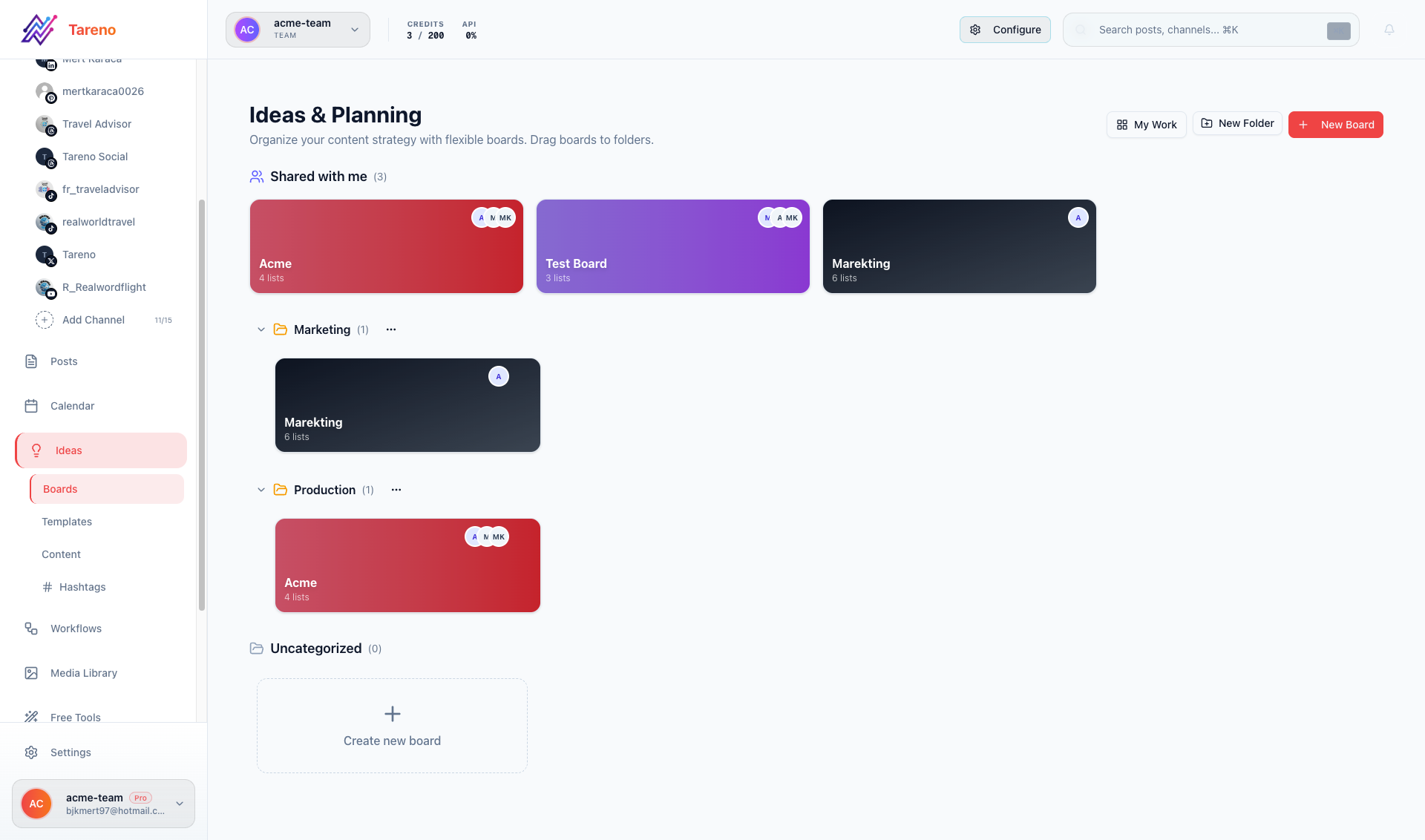Open the acme-team workspace switcher
The height and width of the screenshot is (840, 1425).
pyautogui.click(x=297, y=30)
